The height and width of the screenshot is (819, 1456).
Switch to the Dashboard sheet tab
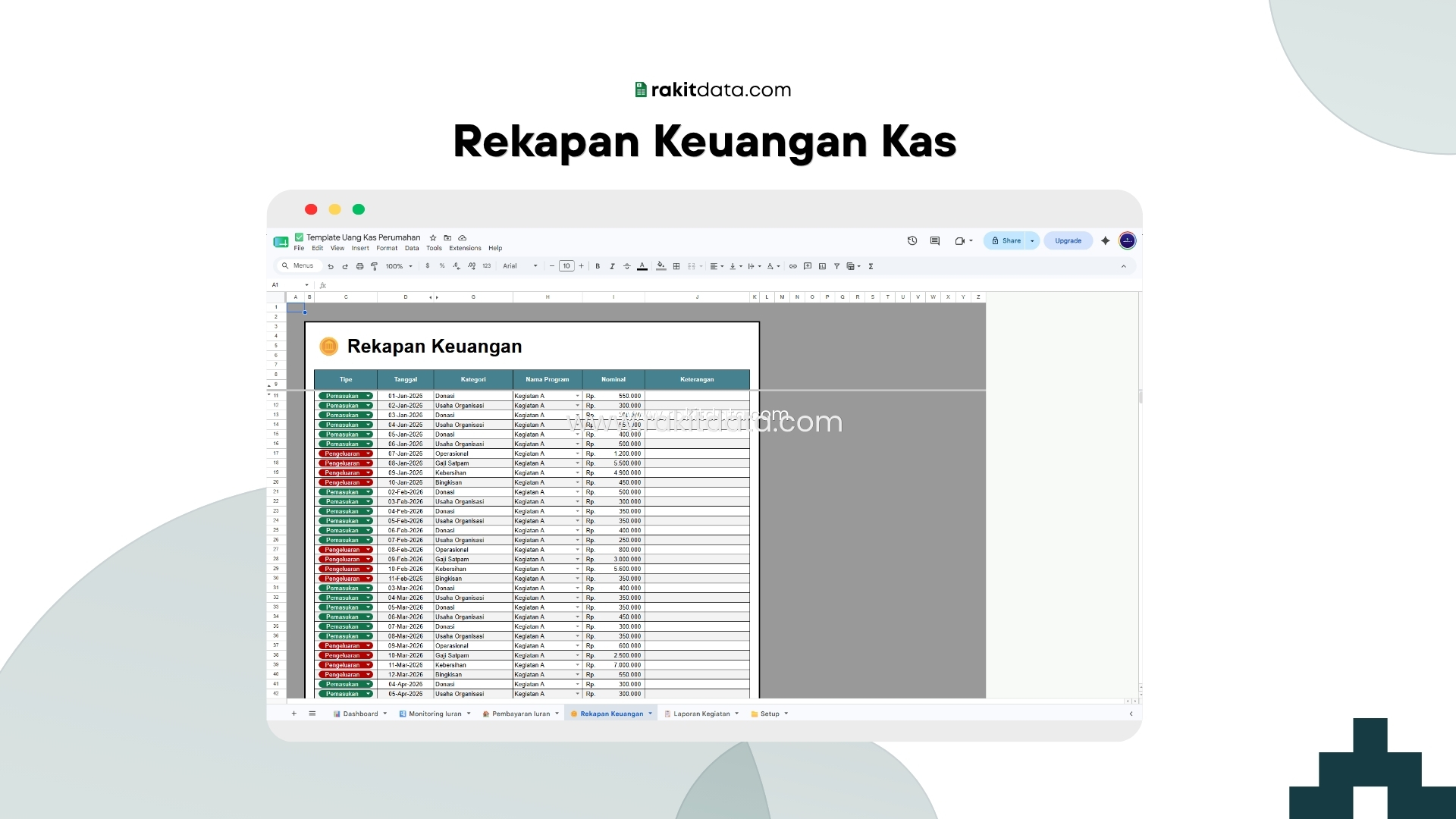pos(360,714)
